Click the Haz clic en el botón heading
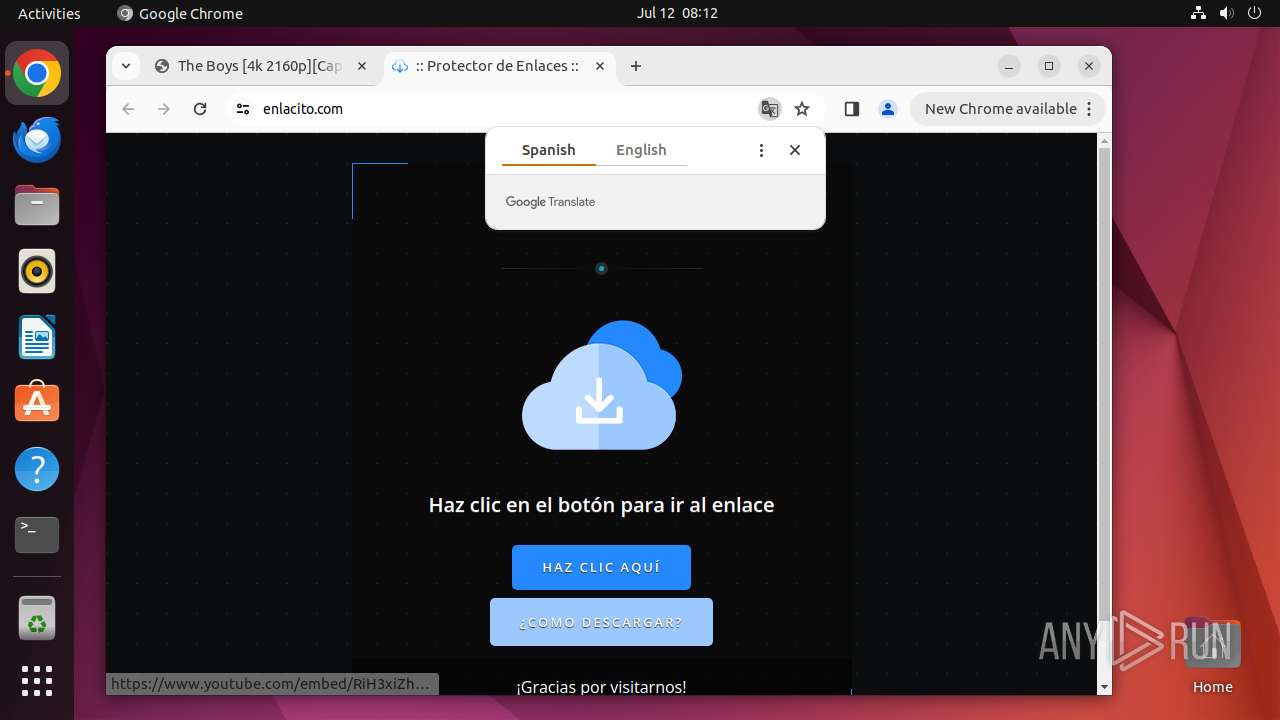The height and width of the screenshot is (720, 1280). (x=601, y=505)
